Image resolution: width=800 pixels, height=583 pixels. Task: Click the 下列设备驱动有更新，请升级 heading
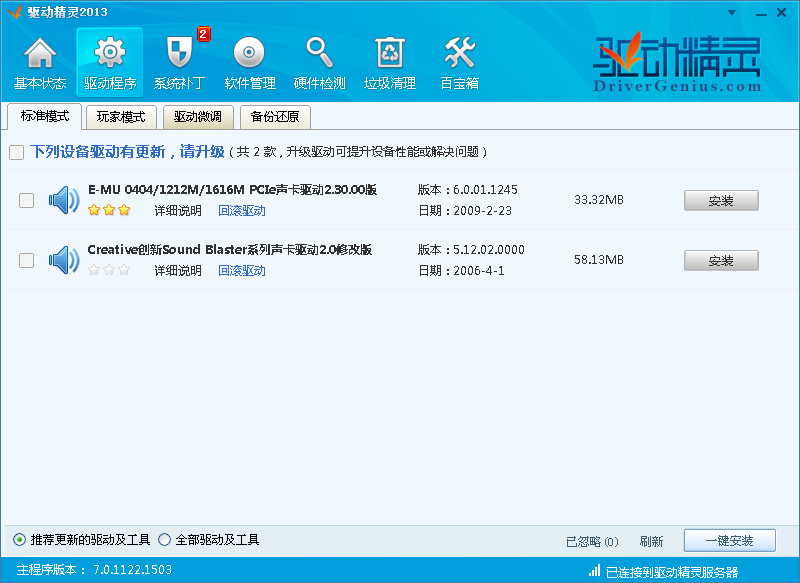click(x=127, y=151)
